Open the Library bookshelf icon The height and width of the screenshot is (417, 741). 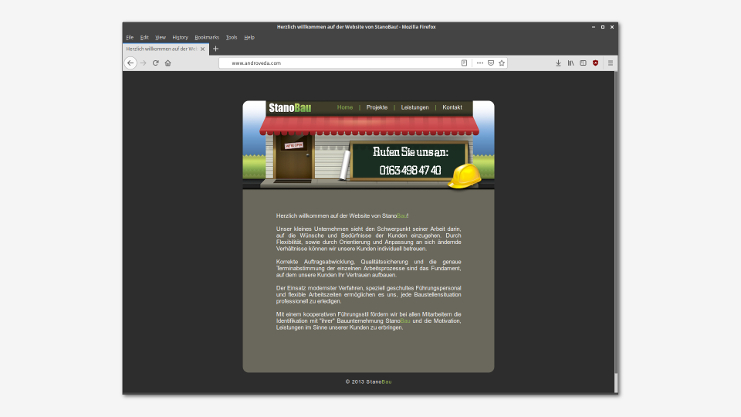571,63
